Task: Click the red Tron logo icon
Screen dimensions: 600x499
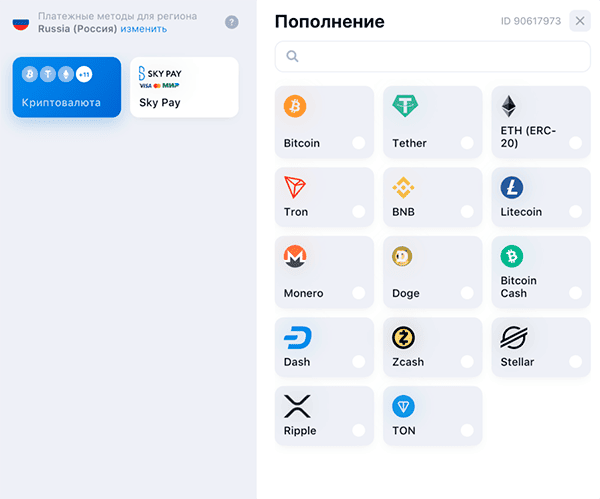Action: point(294,187)
